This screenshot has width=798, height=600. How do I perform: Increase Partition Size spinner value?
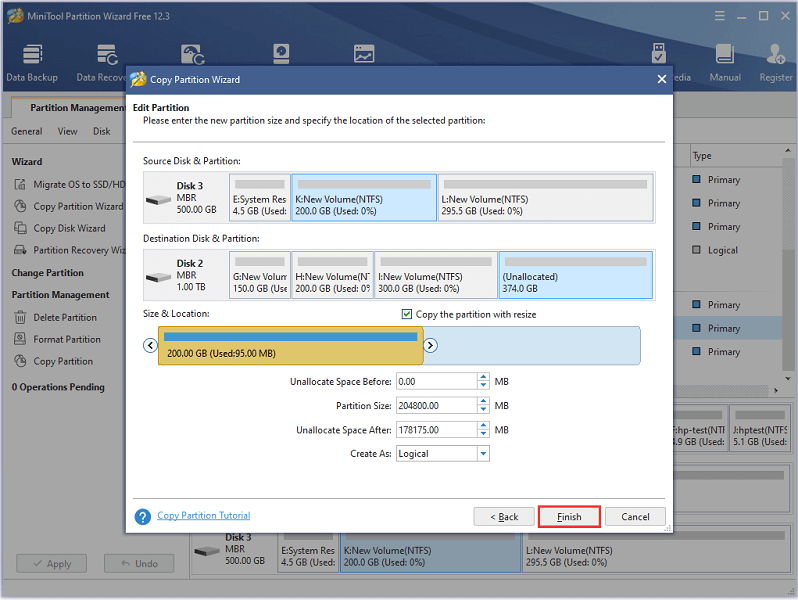[483, 402]
